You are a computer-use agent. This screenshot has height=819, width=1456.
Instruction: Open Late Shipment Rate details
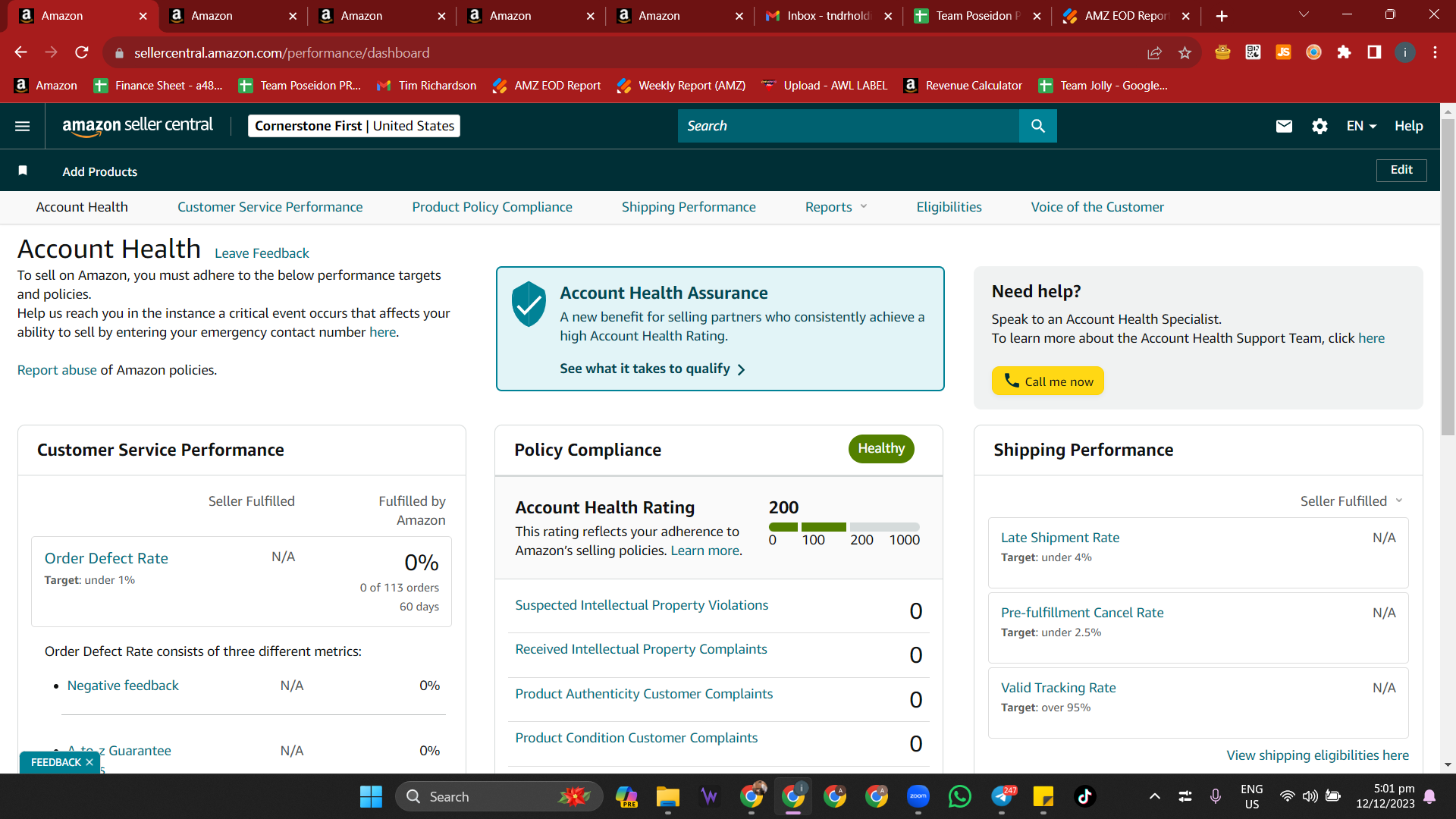pyautogui.click(x=1060, y=538)
